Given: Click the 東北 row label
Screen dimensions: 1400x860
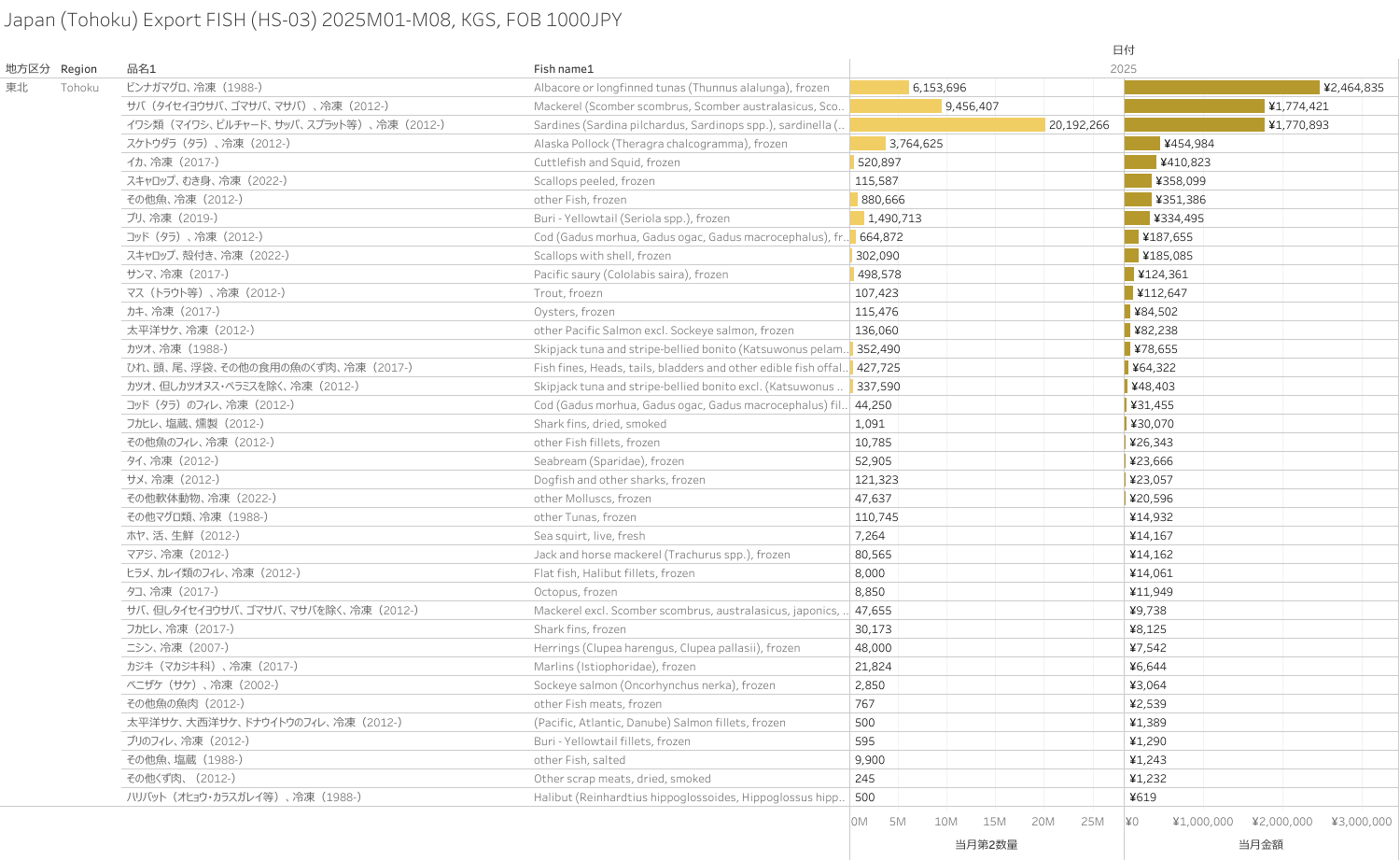Looking at the screenshot, I should [x=17, y=88].
